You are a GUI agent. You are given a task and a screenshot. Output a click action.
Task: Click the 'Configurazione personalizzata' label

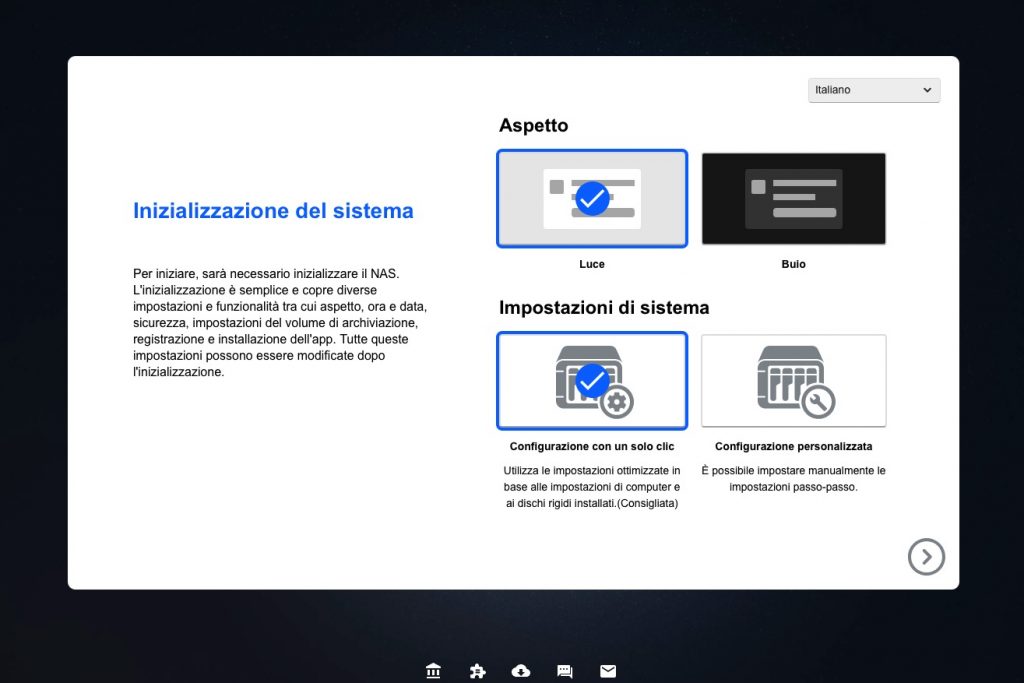tap(793, 447)
